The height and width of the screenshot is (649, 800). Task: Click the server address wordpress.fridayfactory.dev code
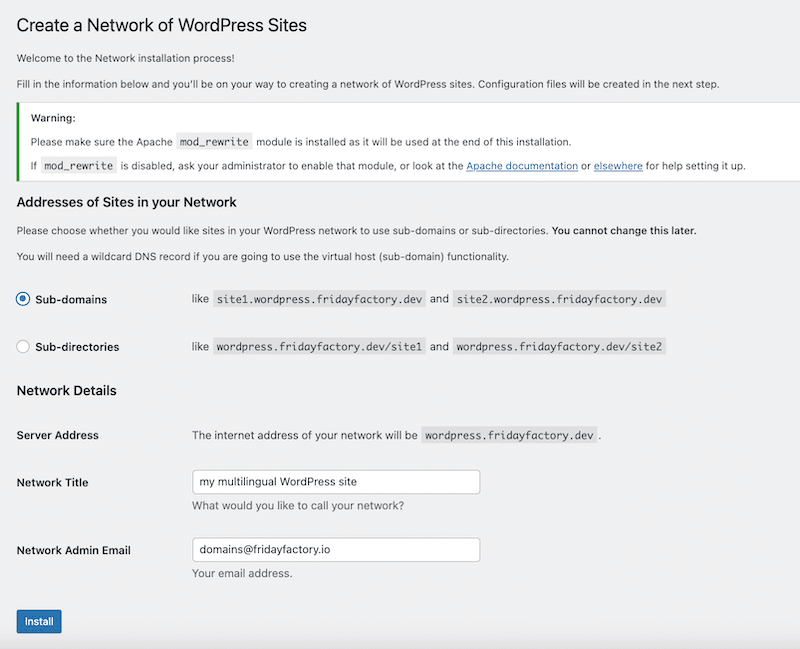click(x=509, y=435)
